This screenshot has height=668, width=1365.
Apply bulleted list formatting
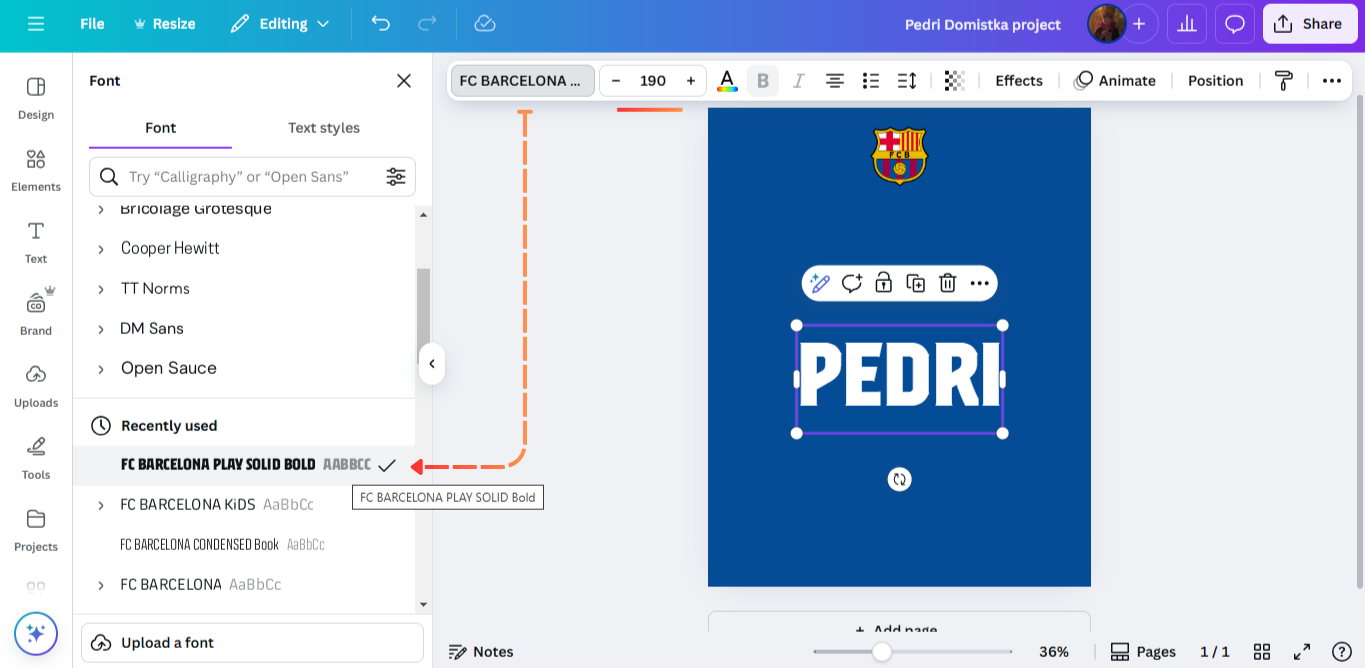[871, 81]
